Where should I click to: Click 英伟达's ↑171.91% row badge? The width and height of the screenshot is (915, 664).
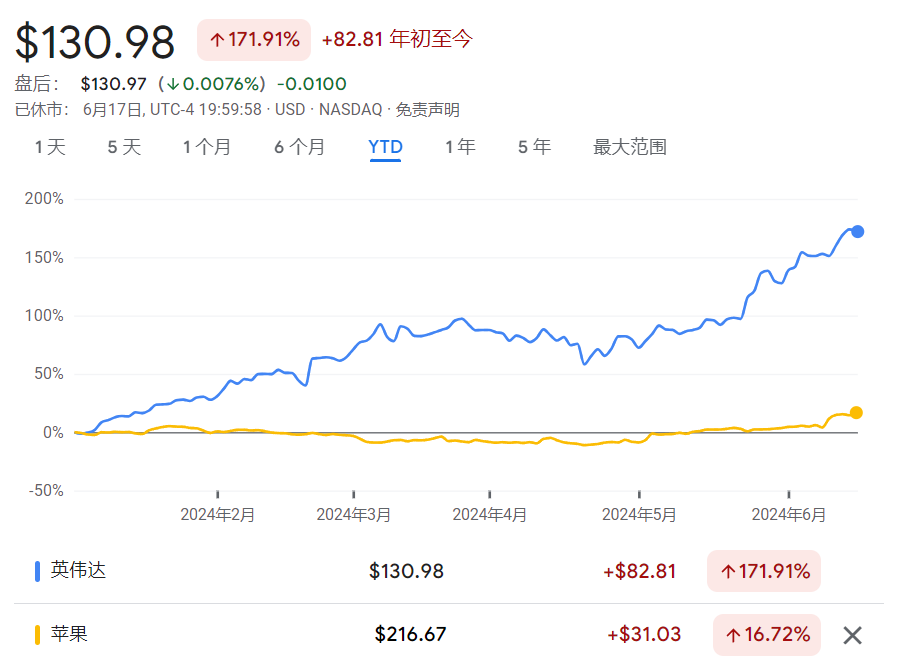coord(763,572)
